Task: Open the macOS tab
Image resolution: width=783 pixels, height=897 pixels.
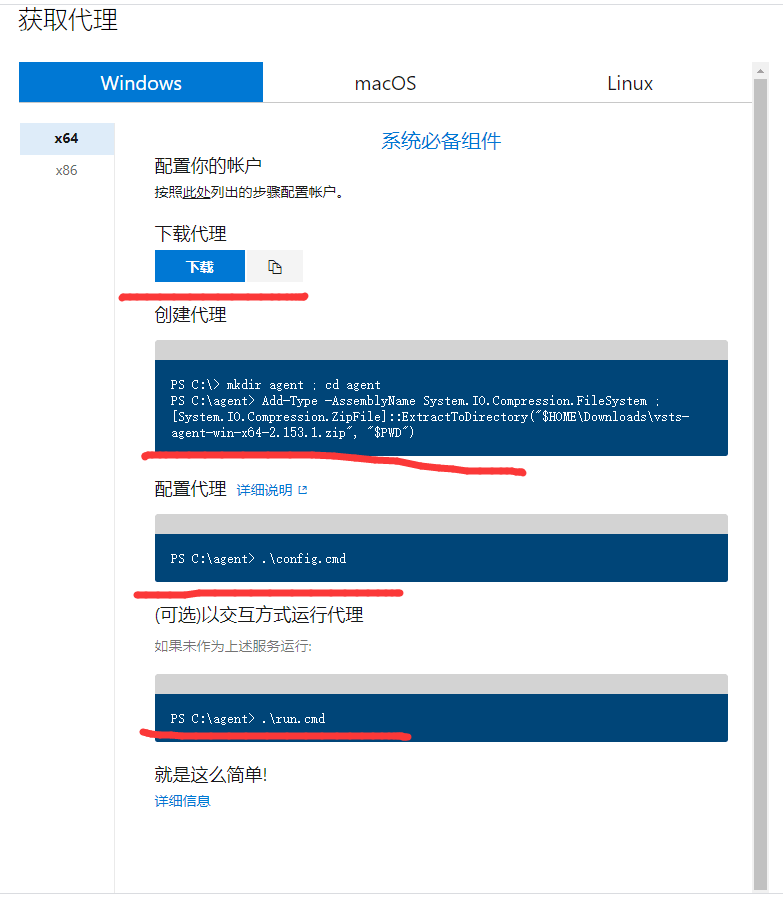Action: tap(385, 83)
